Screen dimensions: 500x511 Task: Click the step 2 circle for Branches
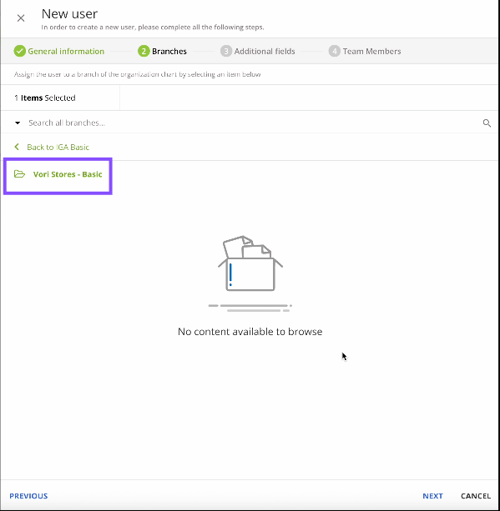click(144, 51)
